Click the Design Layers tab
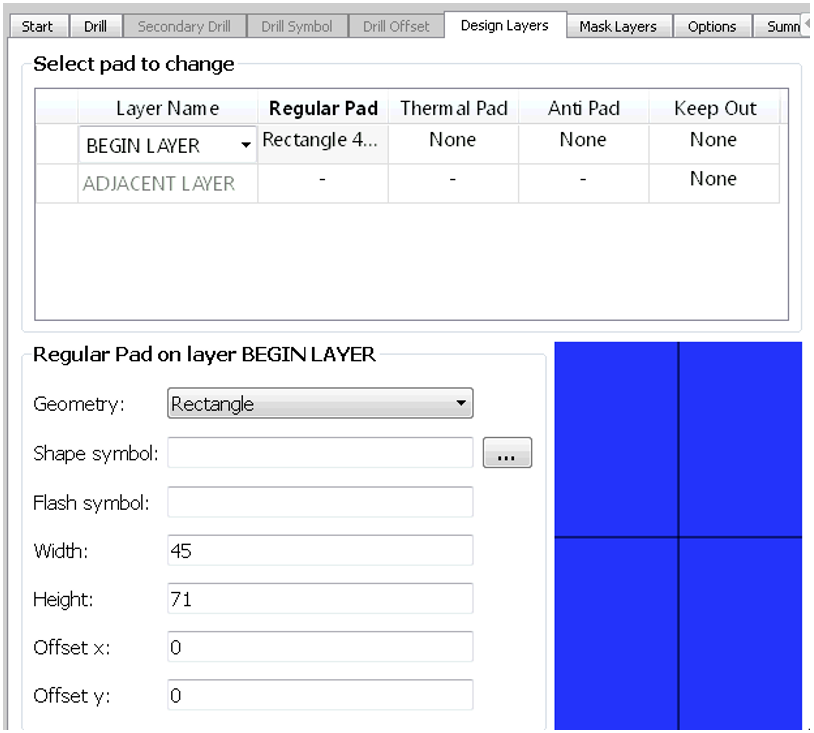 click(x=504, y=26)
